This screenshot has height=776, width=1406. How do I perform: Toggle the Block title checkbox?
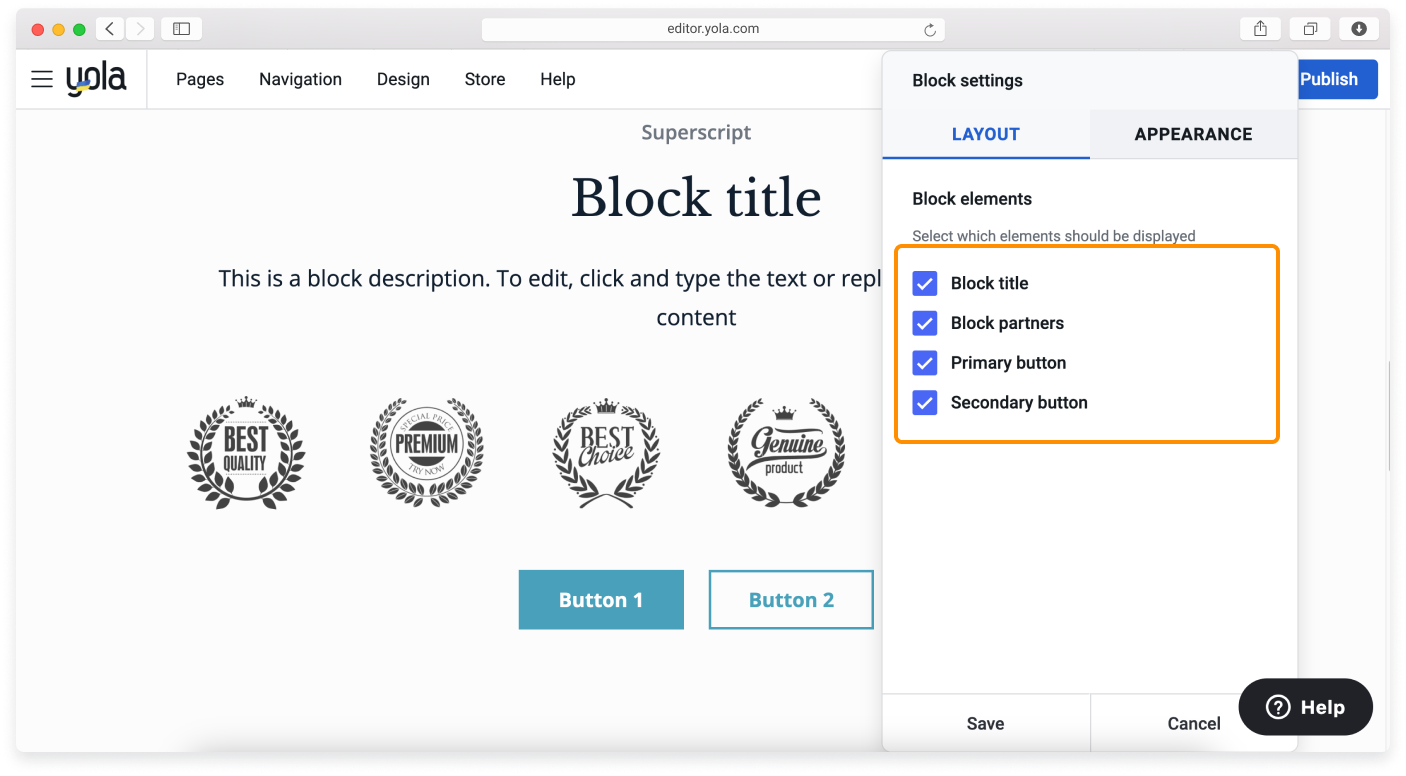coord(924,283)
